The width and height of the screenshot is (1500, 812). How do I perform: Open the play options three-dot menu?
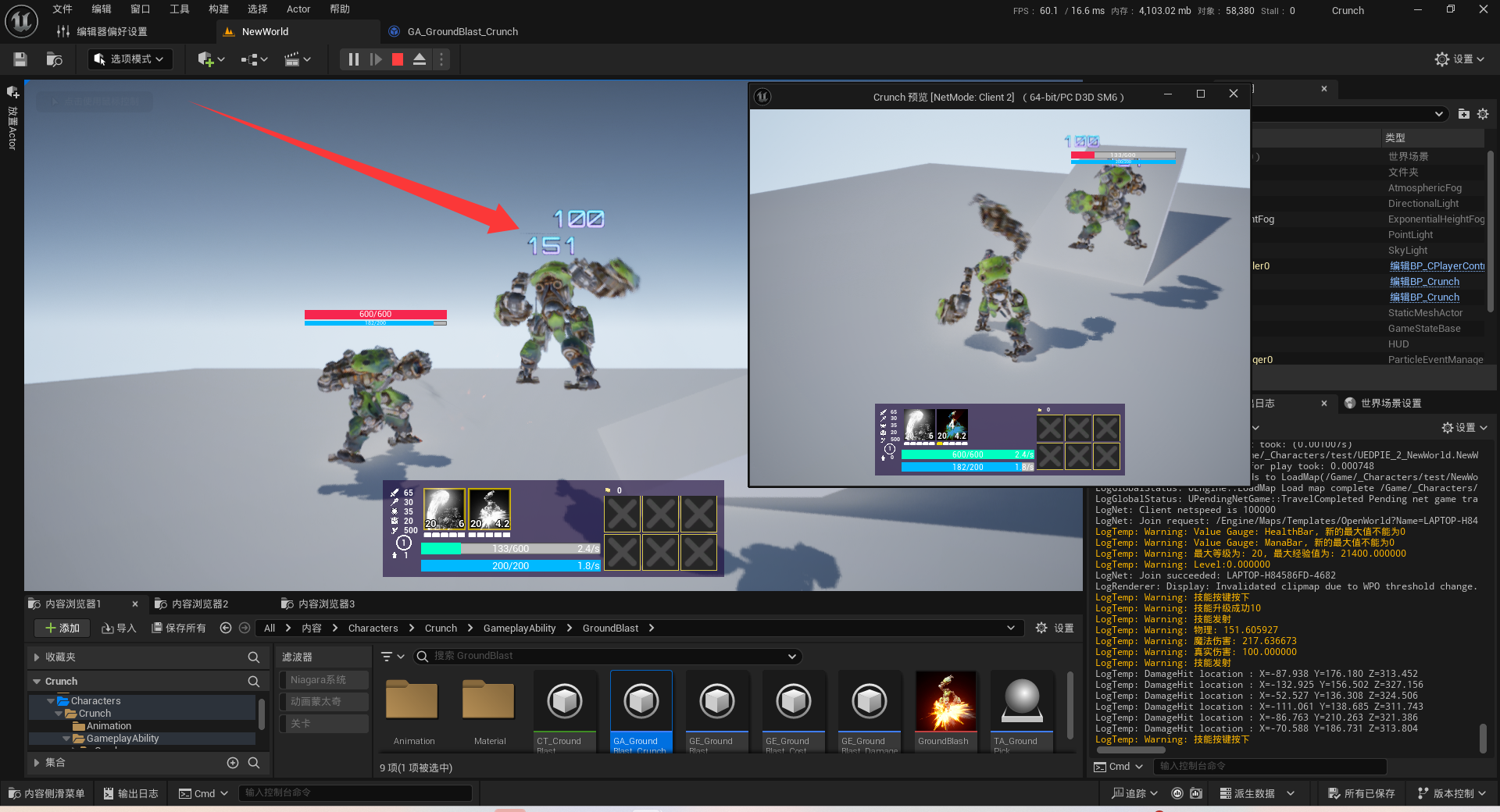click(441, 59)
